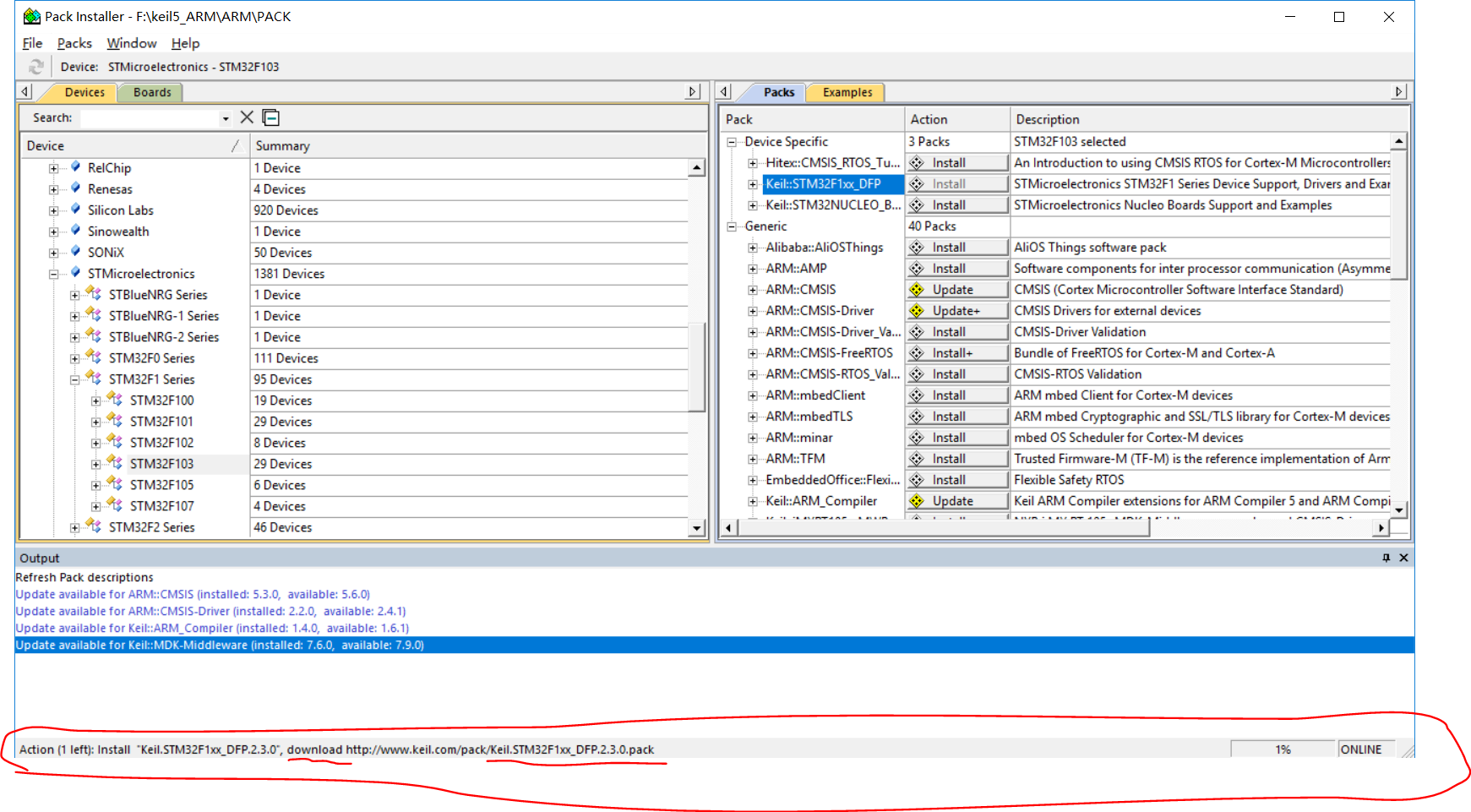Click the STM32F2 Series icon
This screenshot has height=812, width=1471.
pos(94,526)
